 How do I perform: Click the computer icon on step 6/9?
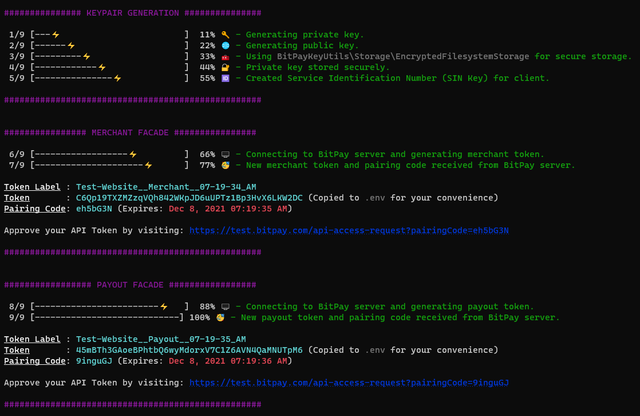(x=225, y=154)
